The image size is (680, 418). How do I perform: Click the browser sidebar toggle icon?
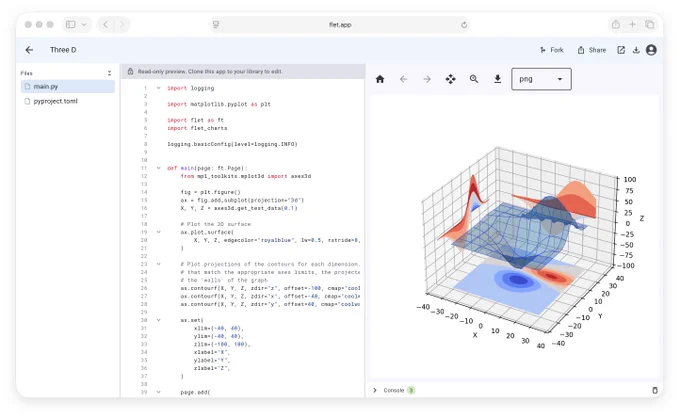tap(71, 25)
